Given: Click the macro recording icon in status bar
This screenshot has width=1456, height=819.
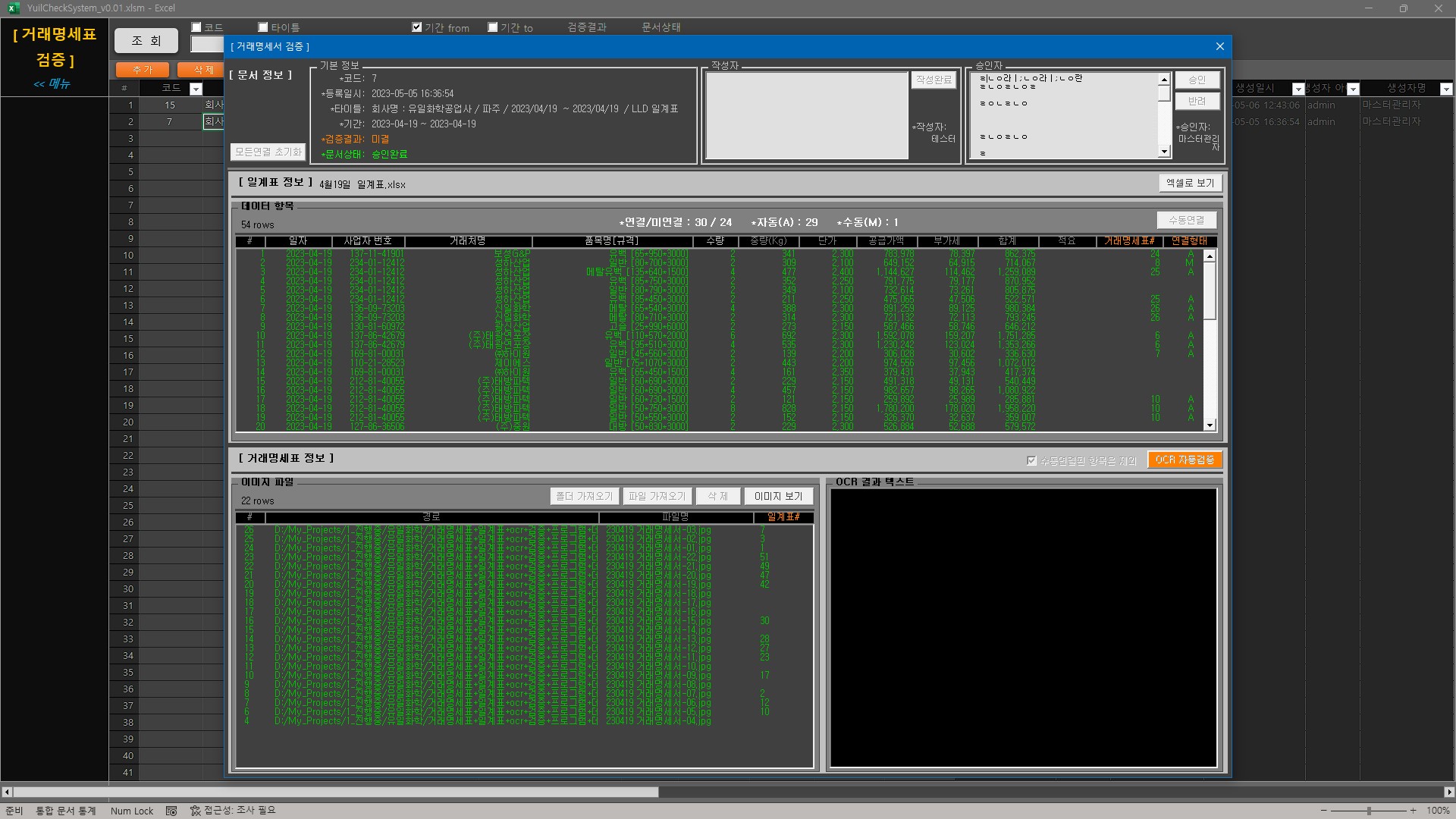Looking at the screenshot, I should pos(171,811).
